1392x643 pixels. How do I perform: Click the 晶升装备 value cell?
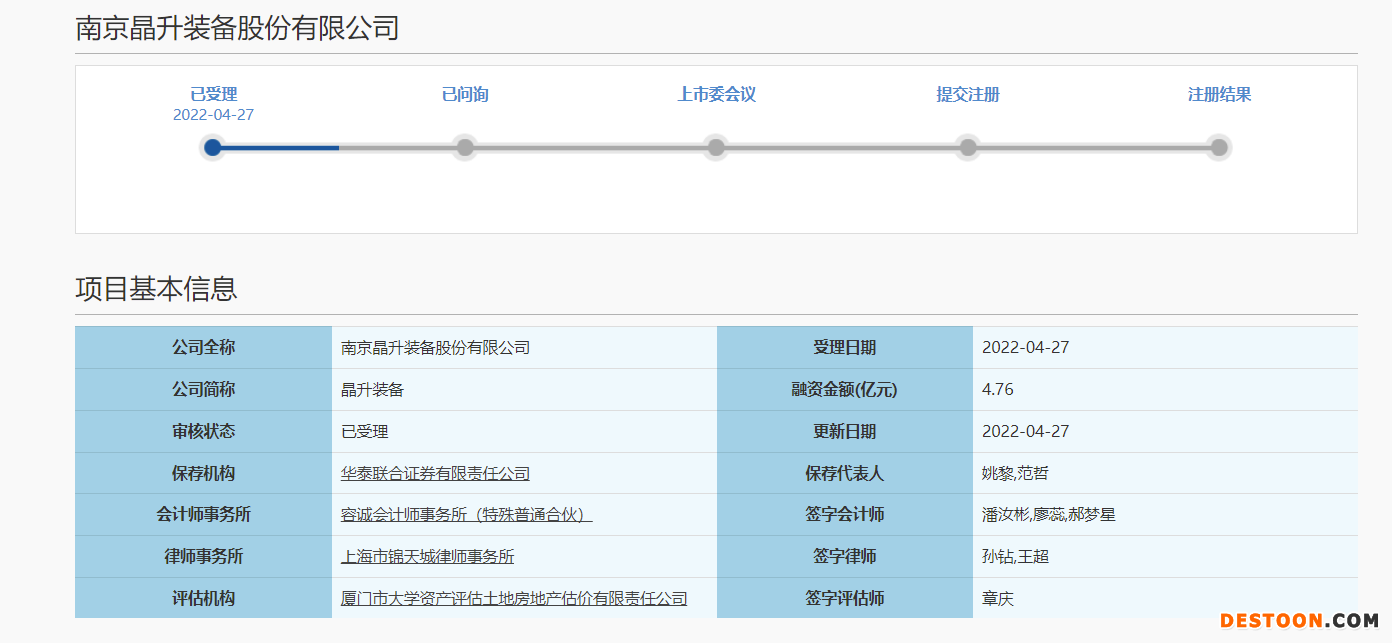pos(524,390)
